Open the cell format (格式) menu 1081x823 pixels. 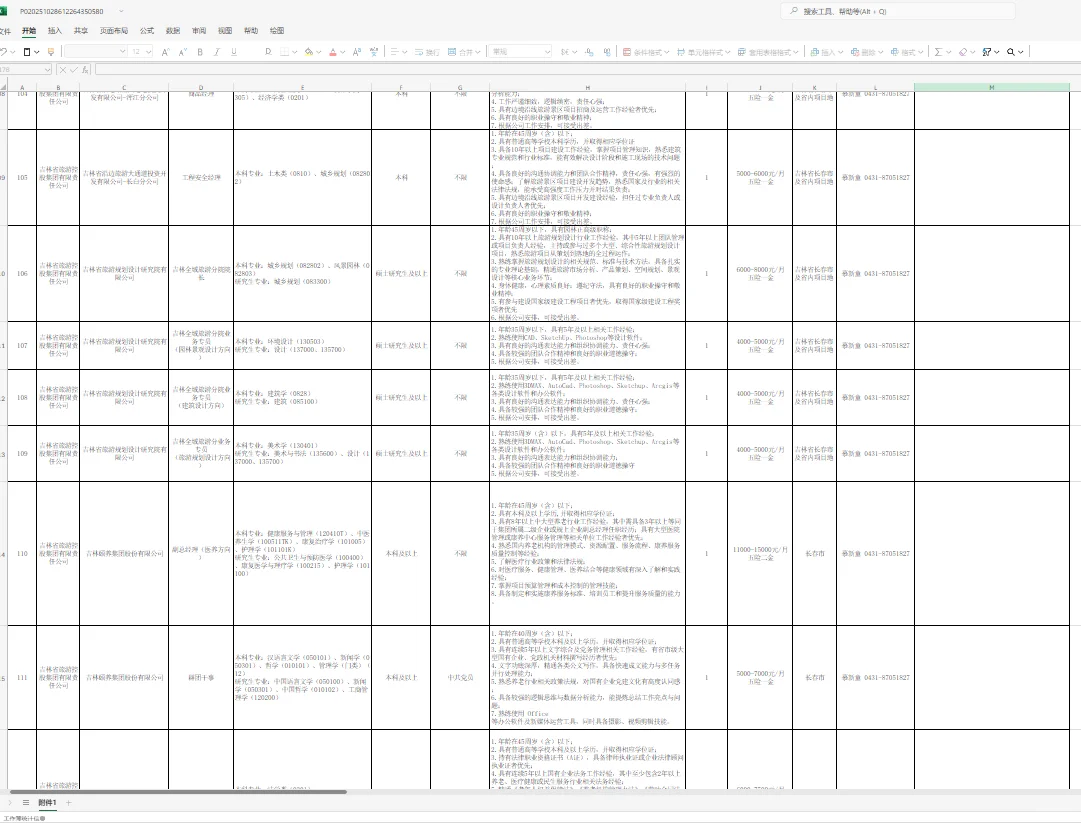click(x=907, y=52)
